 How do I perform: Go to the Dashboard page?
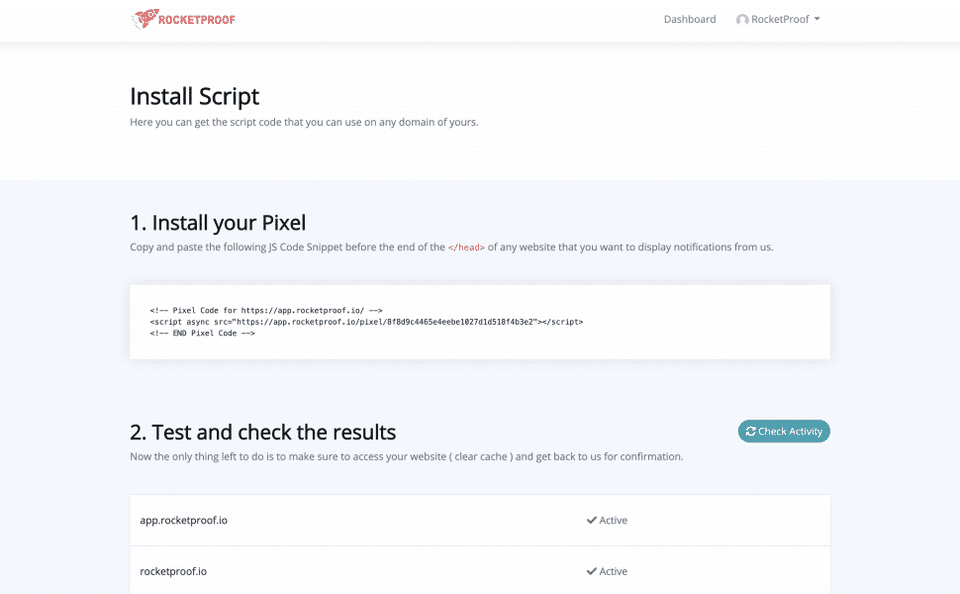690,19
